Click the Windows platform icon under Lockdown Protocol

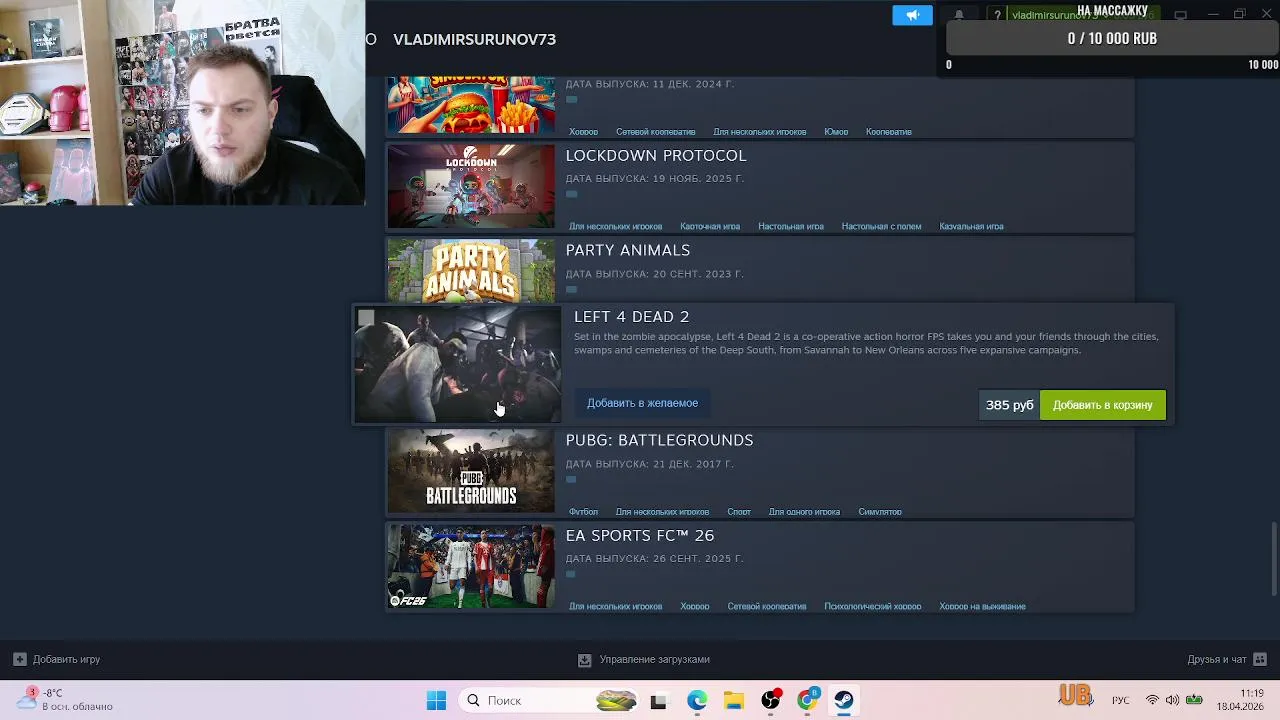[x=571, y=194]
